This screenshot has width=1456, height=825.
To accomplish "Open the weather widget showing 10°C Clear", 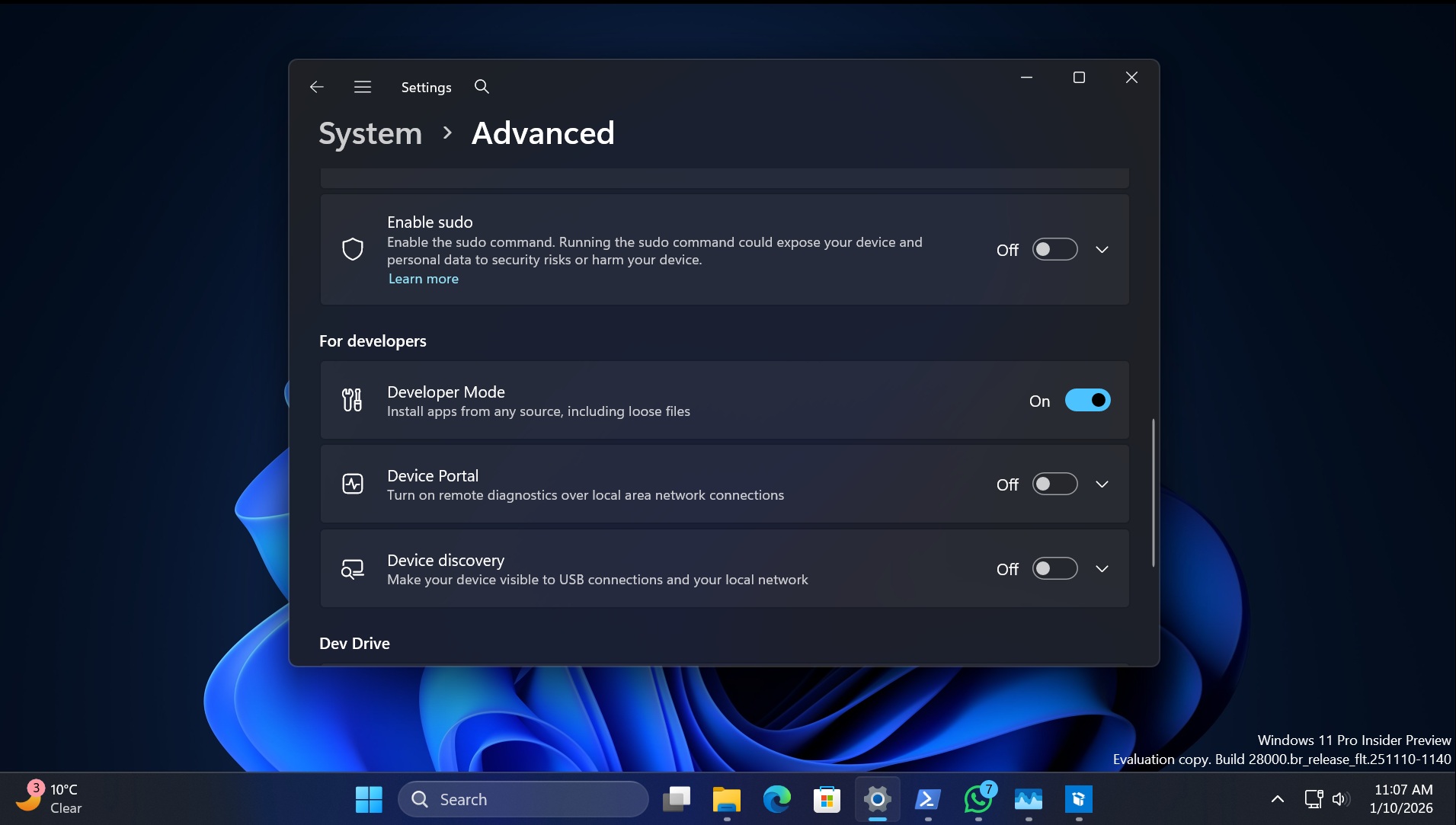I will 50,798.
